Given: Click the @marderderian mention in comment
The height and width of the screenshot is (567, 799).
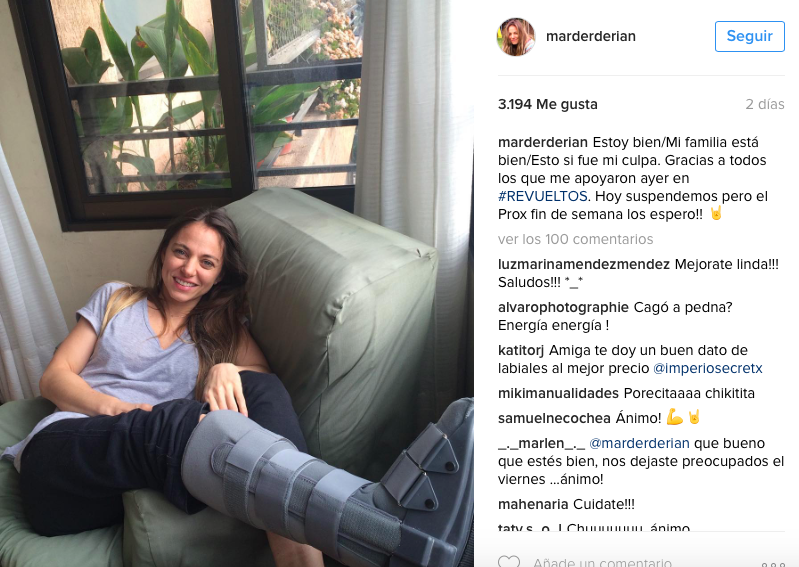Looking at the screenshot, I should coord(639,443).
